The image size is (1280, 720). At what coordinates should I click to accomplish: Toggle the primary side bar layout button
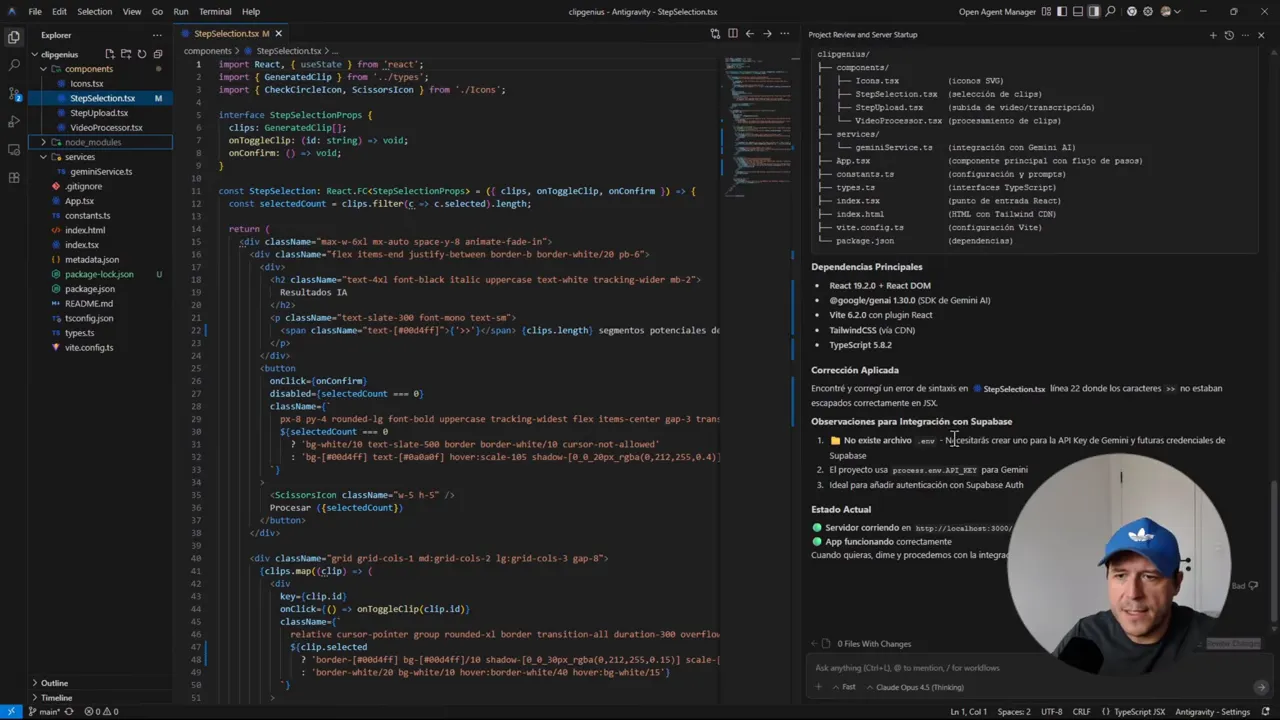point(1062,12)
